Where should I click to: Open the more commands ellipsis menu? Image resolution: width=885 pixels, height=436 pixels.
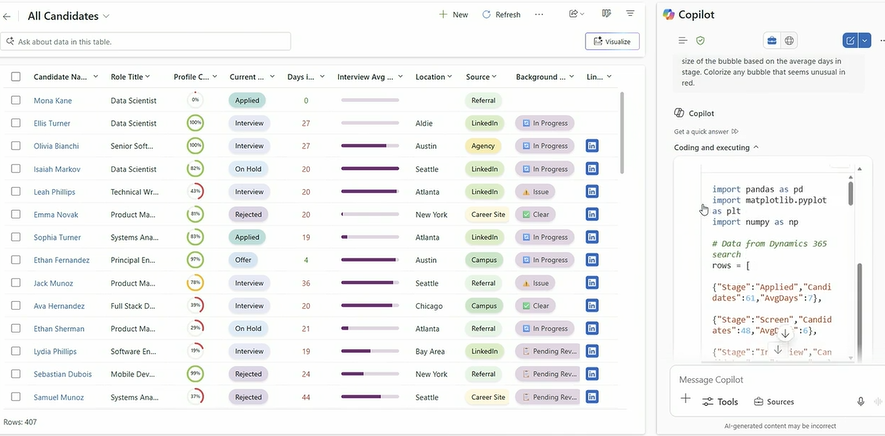click(539, 14)
